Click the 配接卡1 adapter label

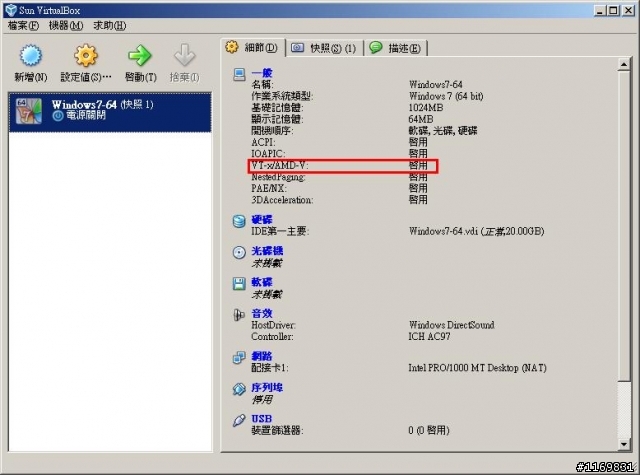270,368
